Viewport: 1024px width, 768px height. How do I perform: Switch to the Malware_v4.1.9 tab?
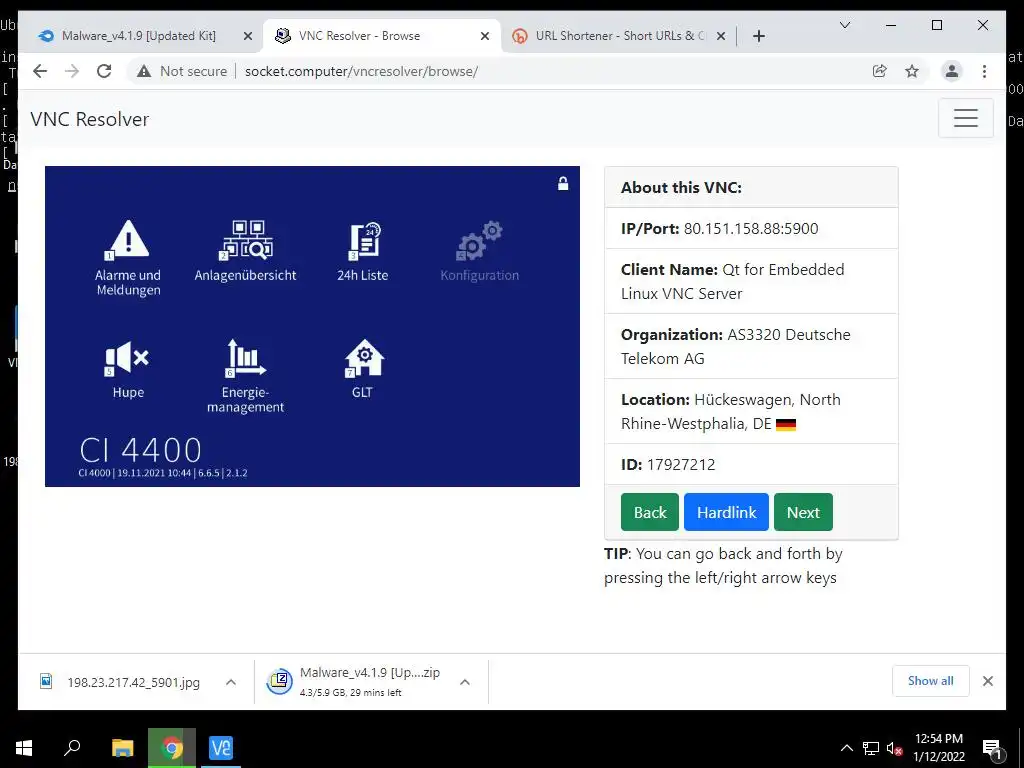139,36
